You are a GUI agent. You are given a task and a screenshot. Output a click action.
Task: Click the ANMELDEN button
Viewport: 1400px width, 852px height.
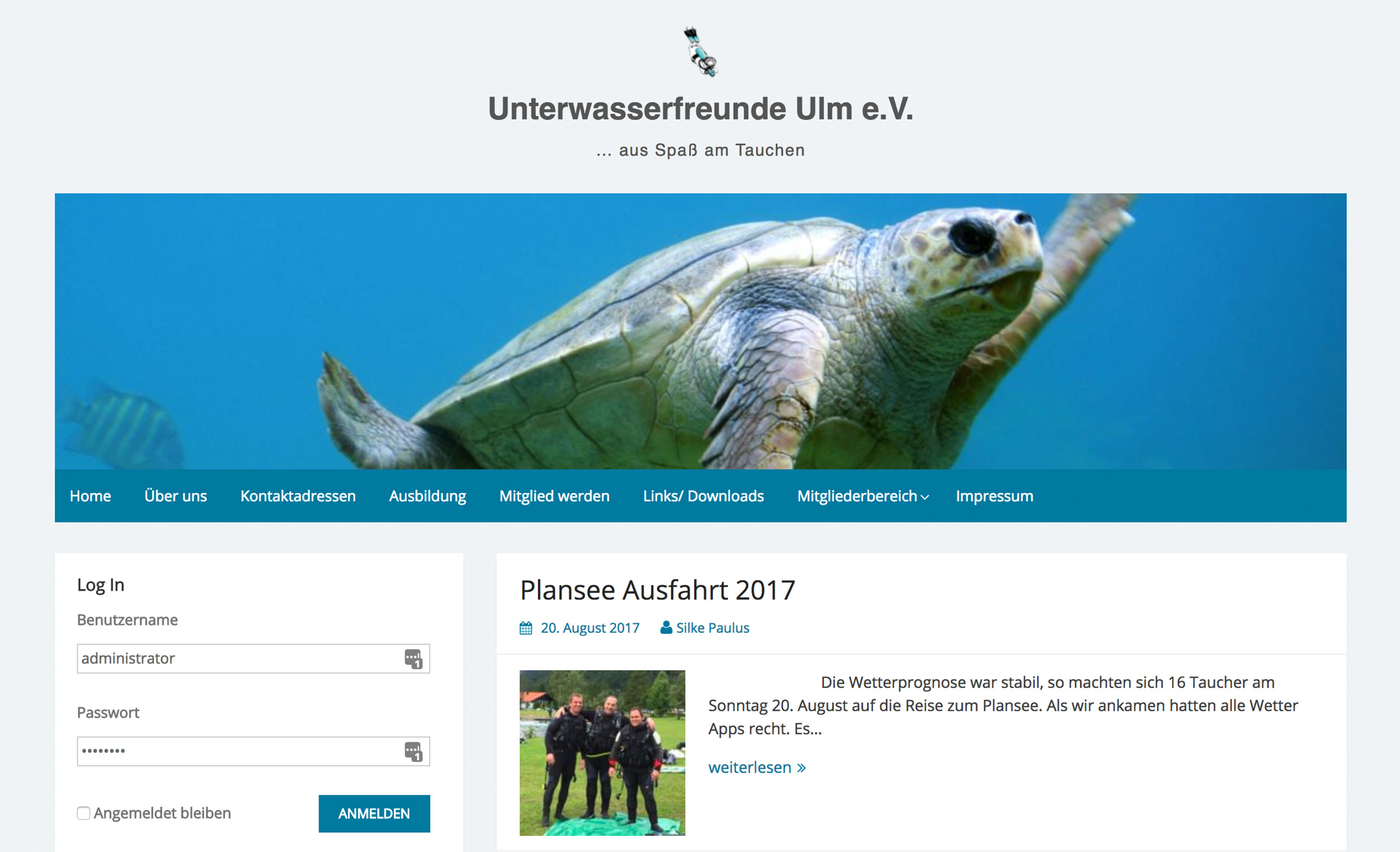374,813
